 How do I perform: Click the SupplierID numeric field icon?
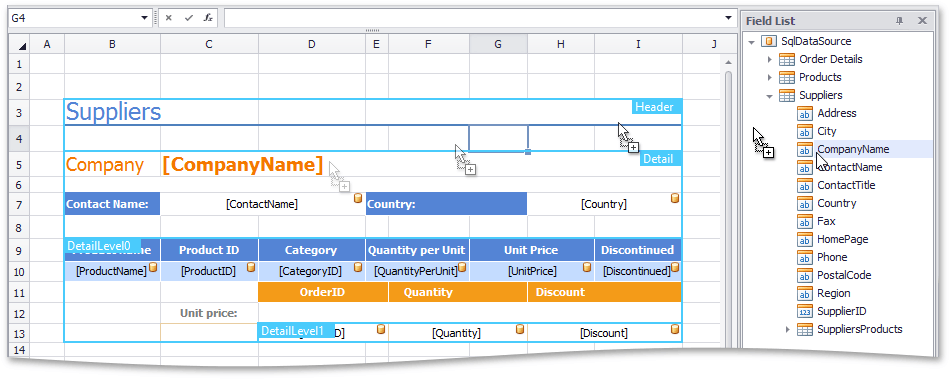tap(804, 312)
